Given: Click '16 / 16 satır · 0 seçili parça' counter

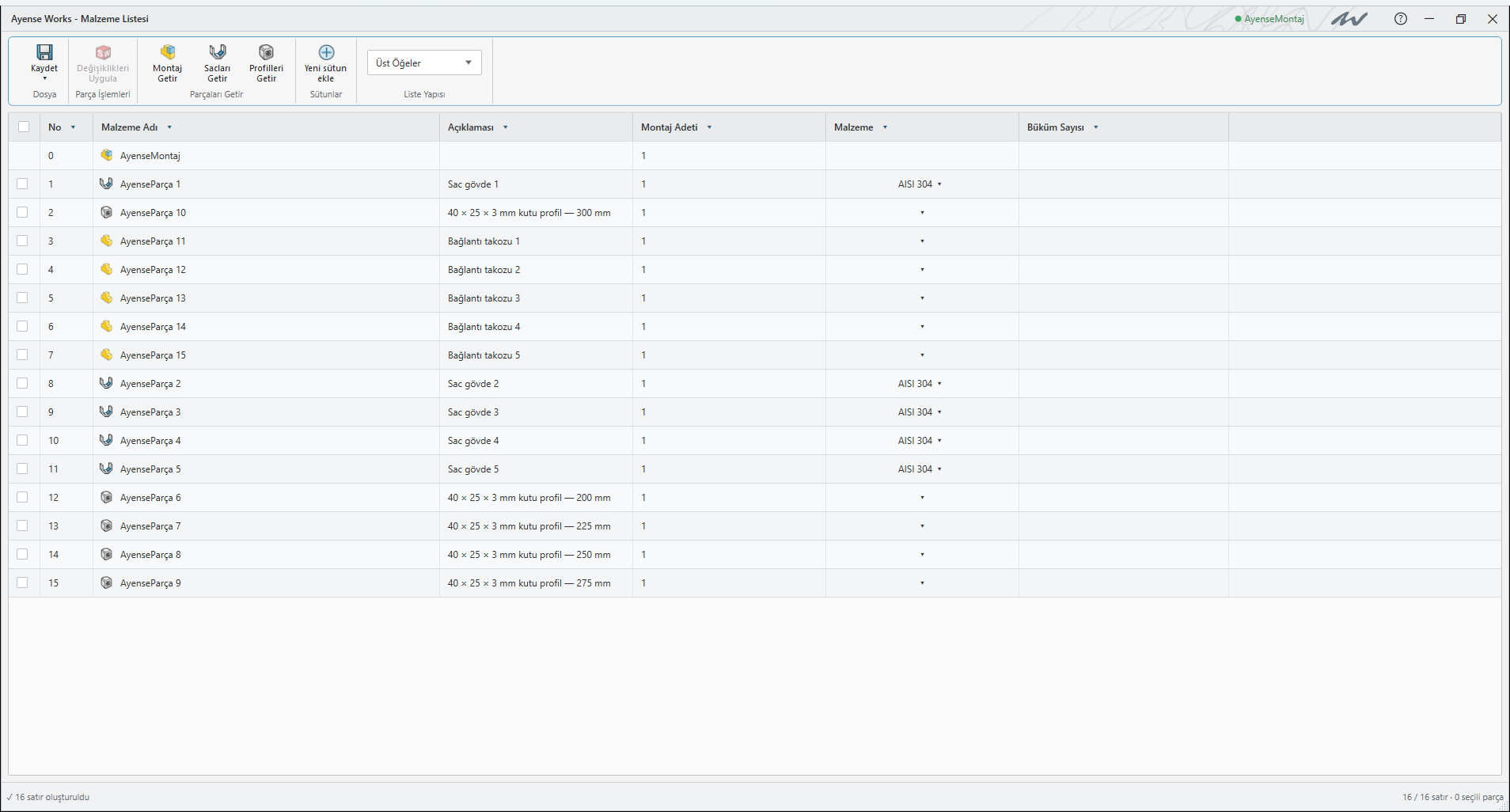Looking at the screenshot, I should pyautogui.click(x=1453, y=797).
